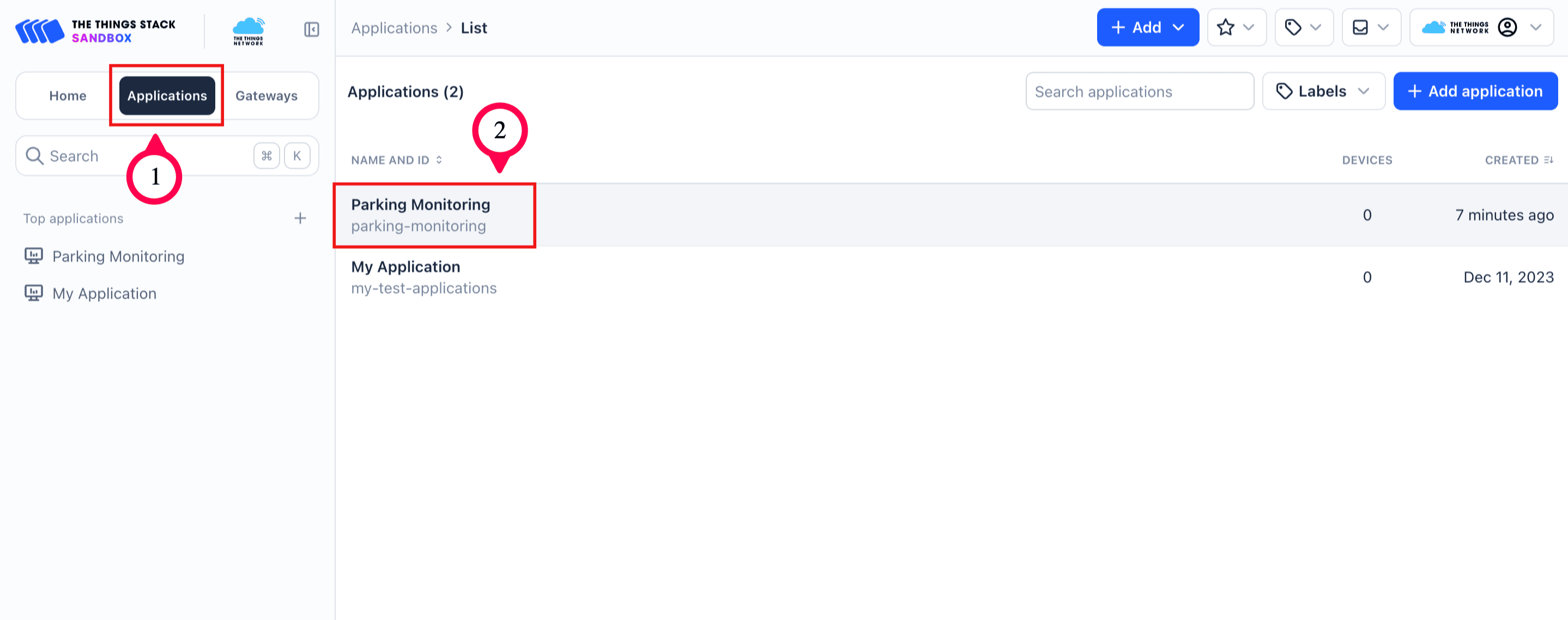Click the Add application button
This screenshot has height=620, width=1568.
1475,91
